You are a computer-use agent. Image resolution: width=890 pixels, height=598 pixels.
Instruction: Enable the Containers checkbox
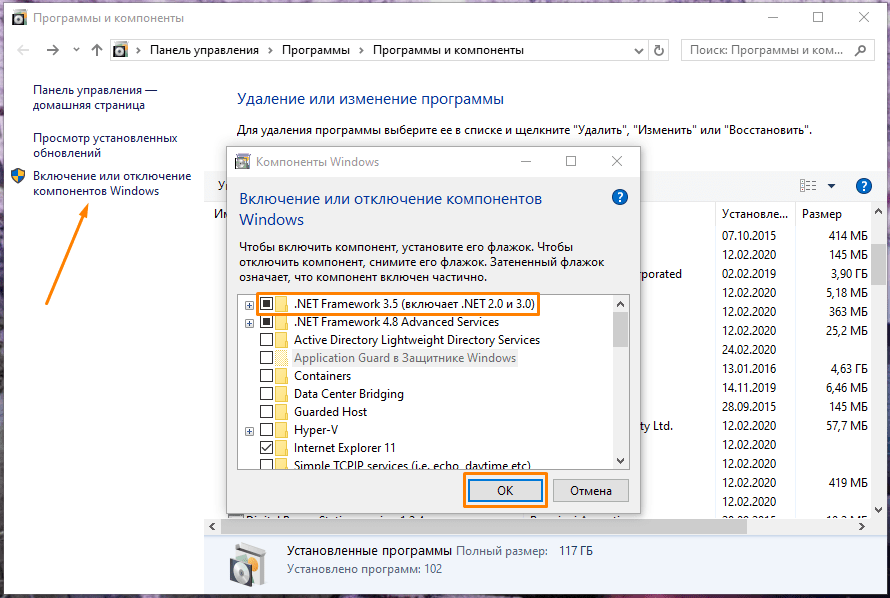coord(267,376)
